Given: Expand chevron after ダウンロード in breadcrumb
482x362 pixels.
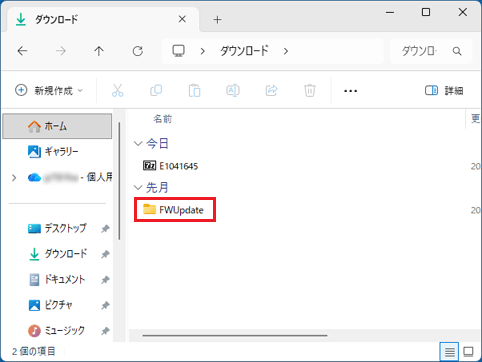Looking at the screenshot, I should (286, 51).
